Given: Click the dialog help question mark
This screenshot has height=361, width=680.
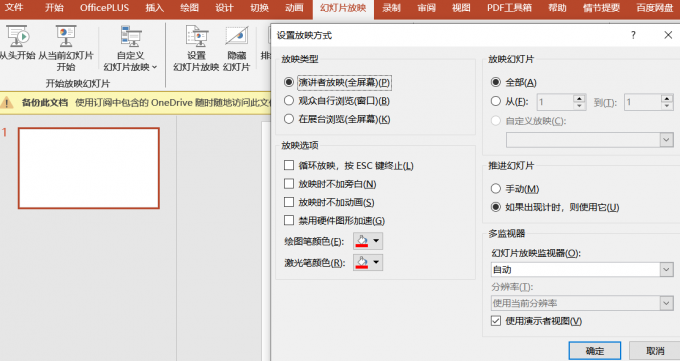Looking at the screenshot, I should click(x=633, y=35).
